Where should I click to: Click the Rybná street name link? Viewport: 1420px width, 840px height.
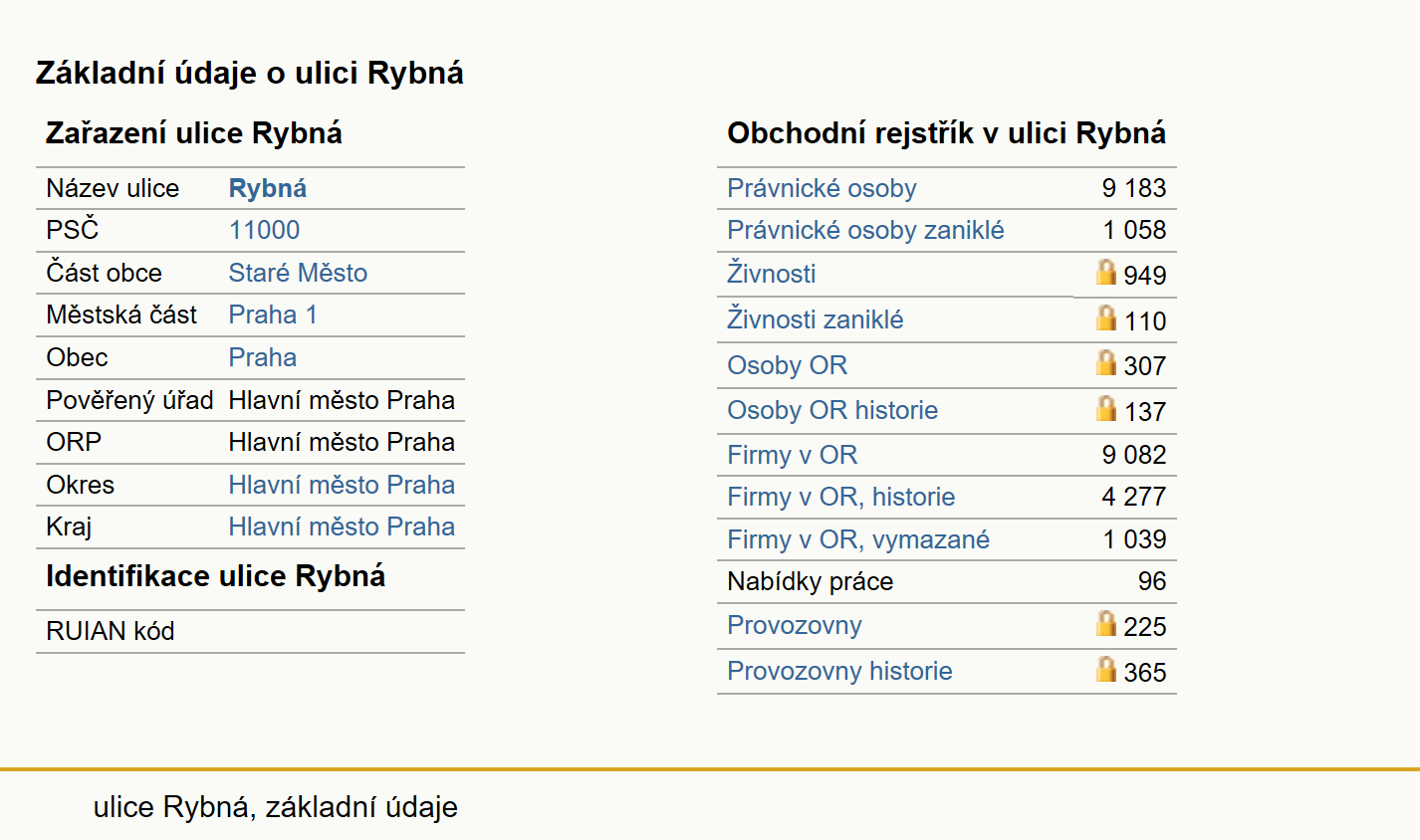point(268,188)
